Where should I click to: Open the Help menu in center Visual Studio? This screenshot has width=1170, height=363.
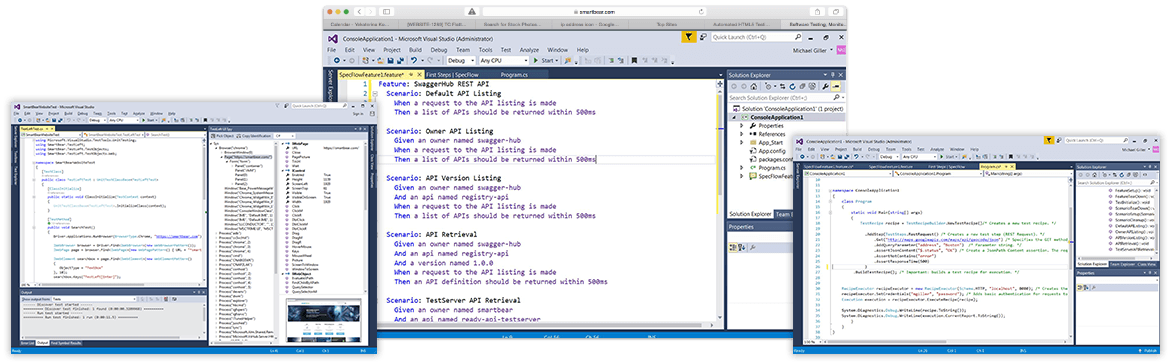coord(583,50)
